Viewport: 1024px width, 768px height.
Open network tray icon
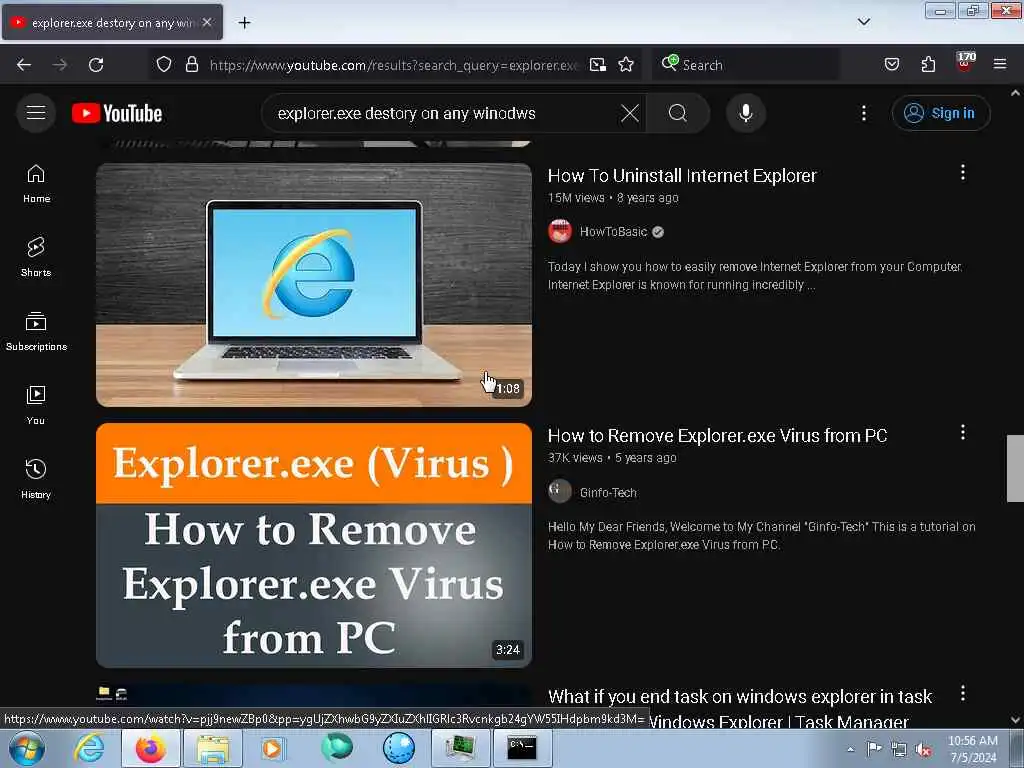click(899, 750)
